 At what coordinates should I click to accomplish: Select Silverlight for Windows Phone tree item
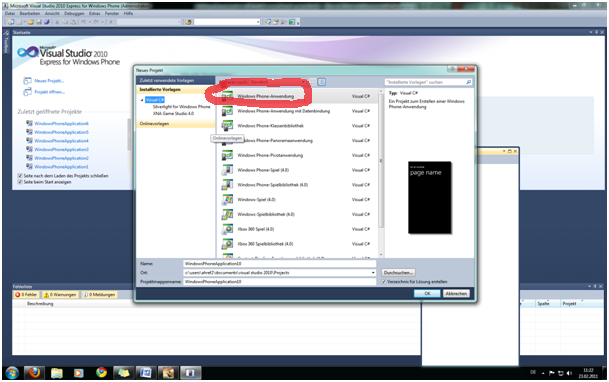click(181, 107)
